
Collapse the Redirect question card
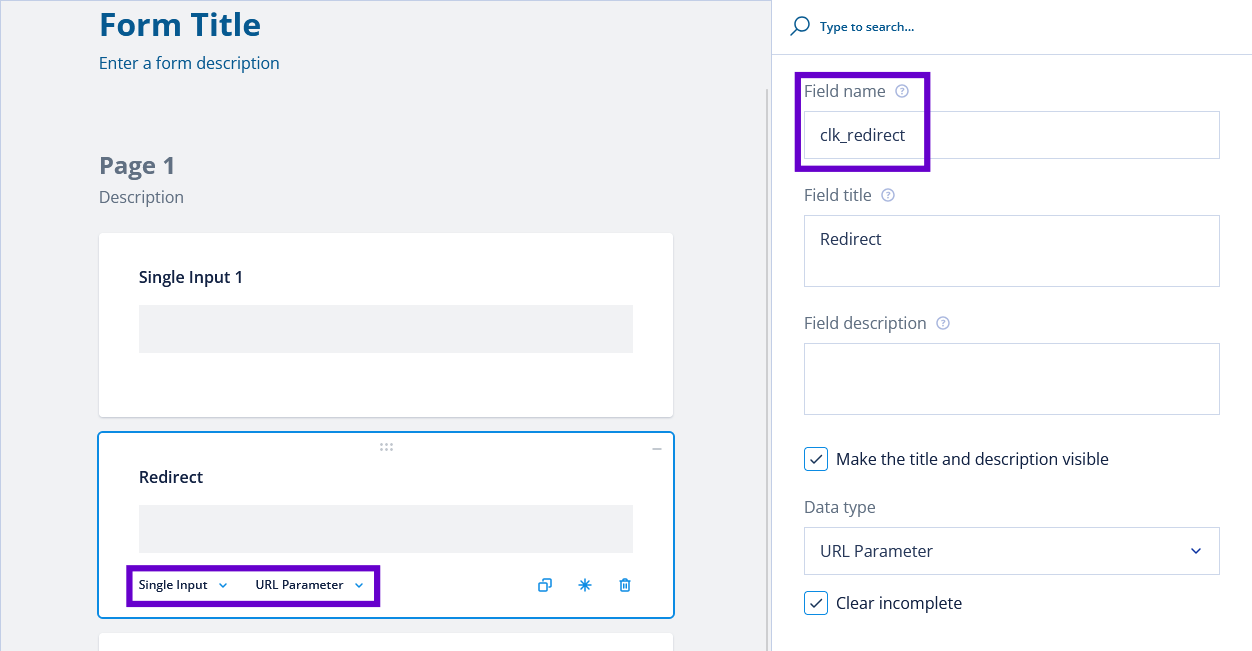click(657, 450)
